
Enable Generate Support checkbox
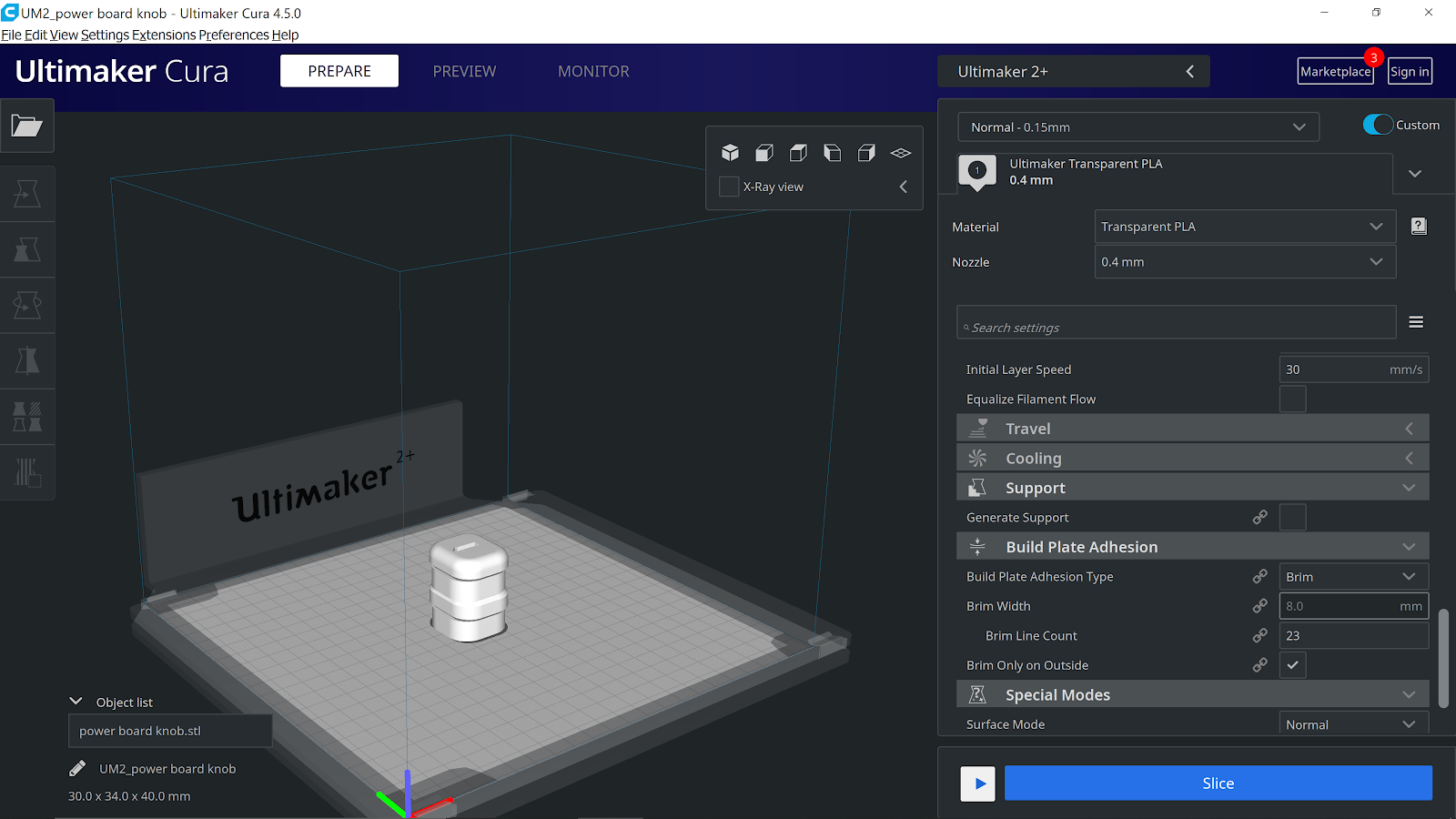point(1292,518)
